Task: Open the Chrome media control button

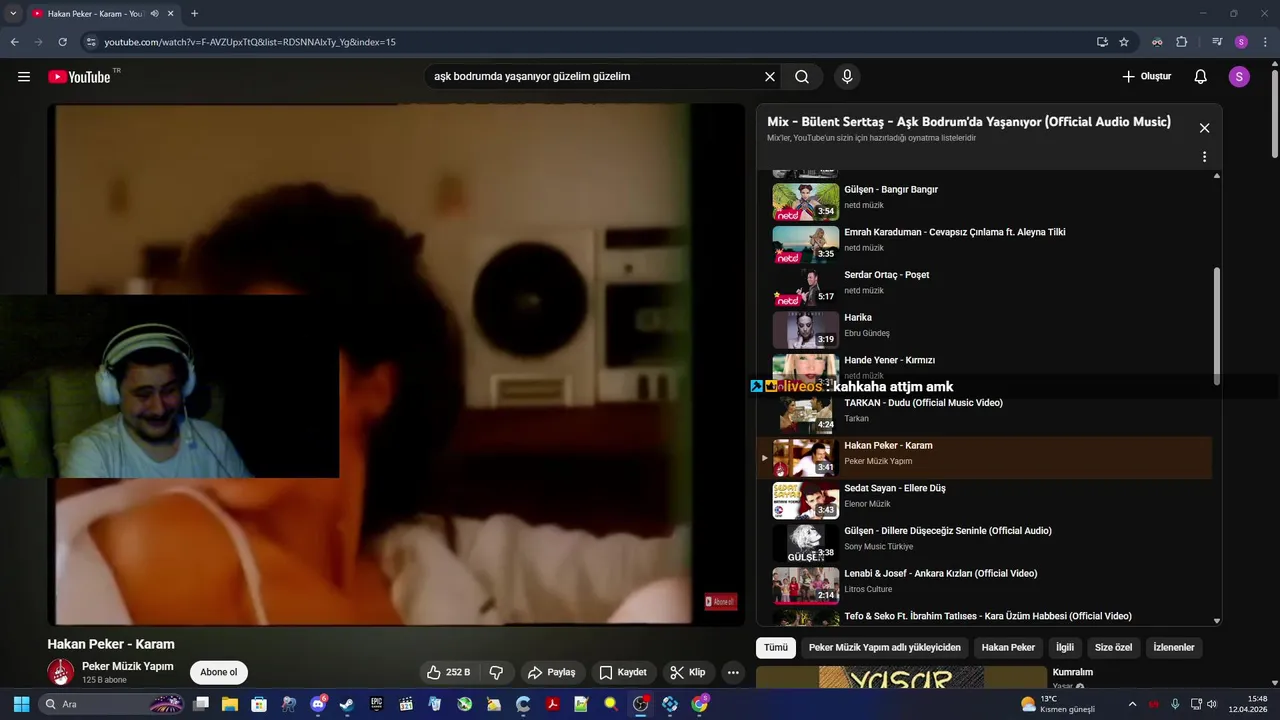Action: tap(1217, 42)
